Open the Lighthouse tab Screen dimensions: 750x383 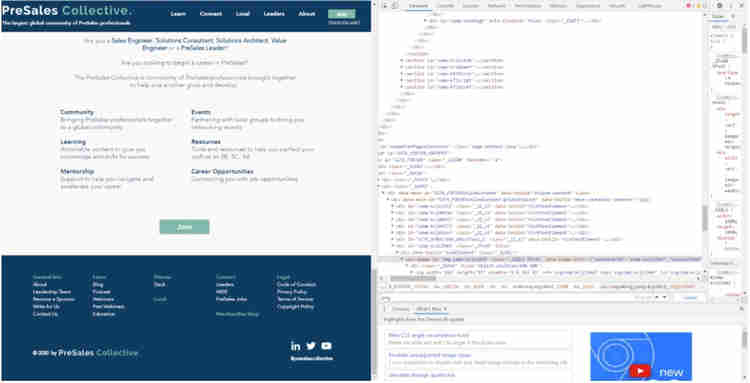(x=650, y=6)
